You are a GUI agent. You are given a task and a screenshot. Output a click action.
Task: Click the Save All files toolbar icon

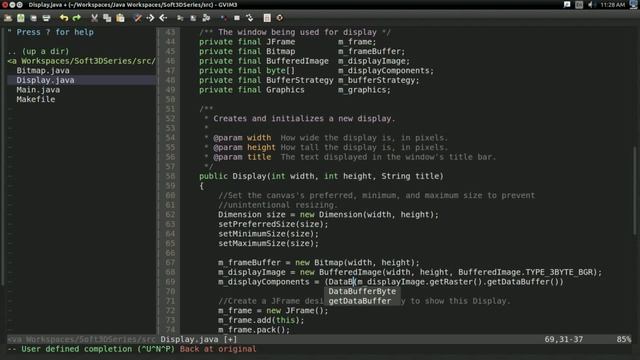tap(33, 18)
